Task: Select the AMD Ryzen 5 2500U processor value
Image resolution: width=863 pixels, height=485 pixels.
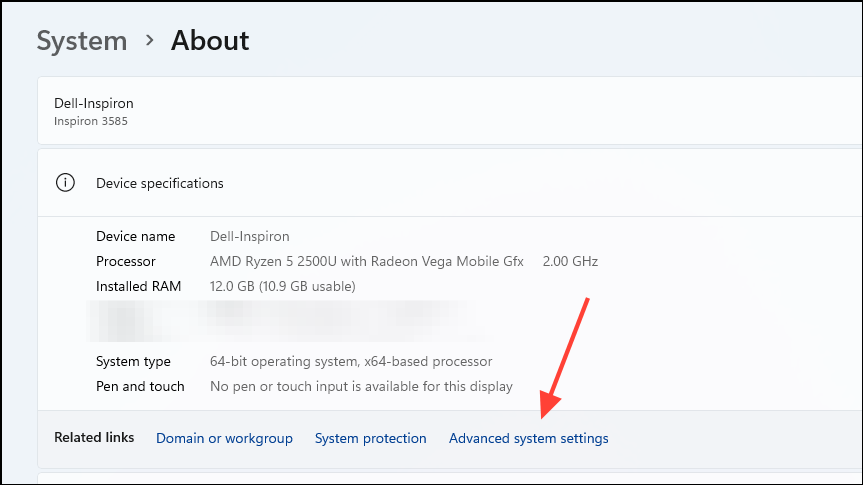Action: click(367, 261)
